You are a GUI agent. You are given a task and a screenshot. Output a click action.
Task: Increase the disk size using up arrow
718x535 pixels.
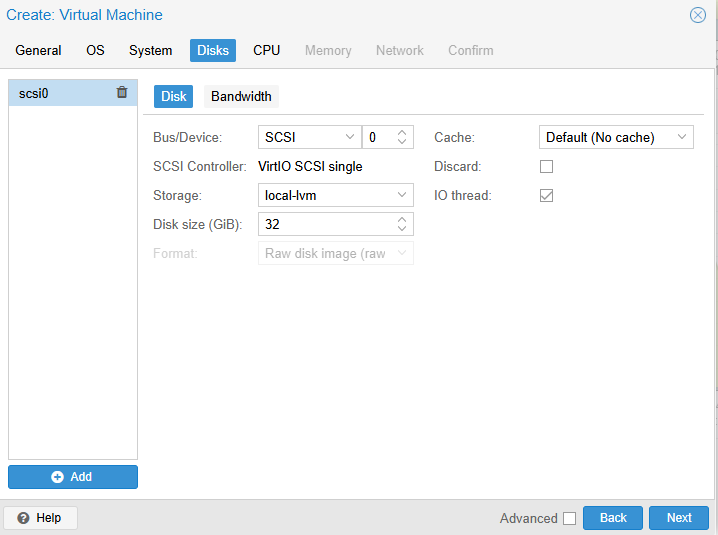(402, 220)
